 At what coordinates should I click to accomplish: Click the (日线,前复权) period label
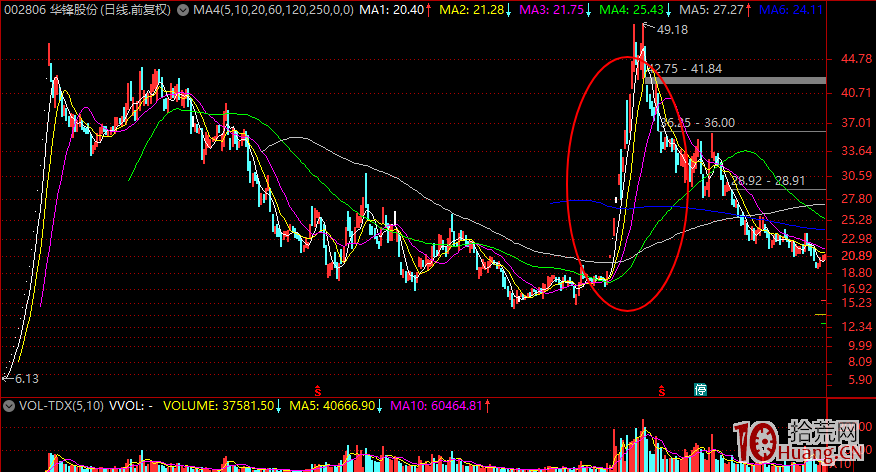[x=136, y=9]
